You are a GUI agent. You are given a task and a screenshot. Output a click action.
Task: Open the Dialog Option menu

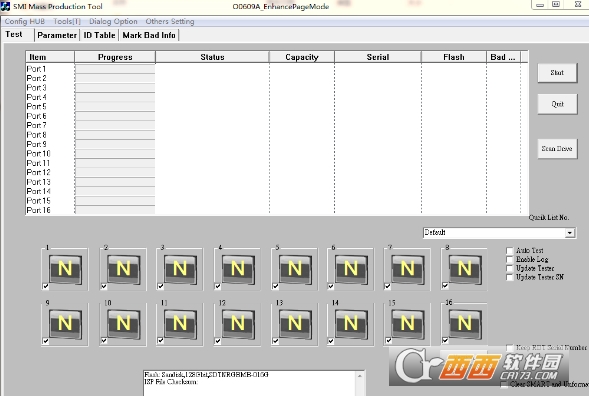(x=113, y=21)
